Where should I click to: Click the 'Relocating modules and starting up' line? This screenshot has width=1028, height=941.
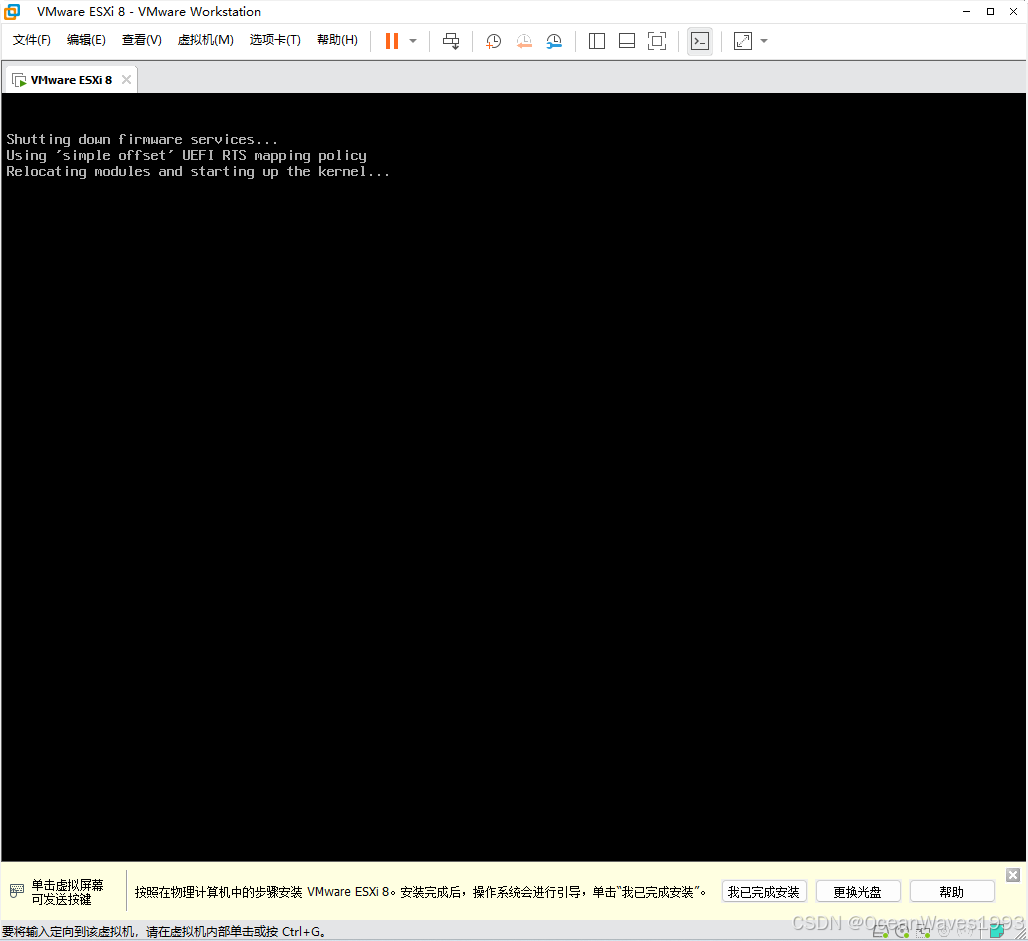point(198,171)
